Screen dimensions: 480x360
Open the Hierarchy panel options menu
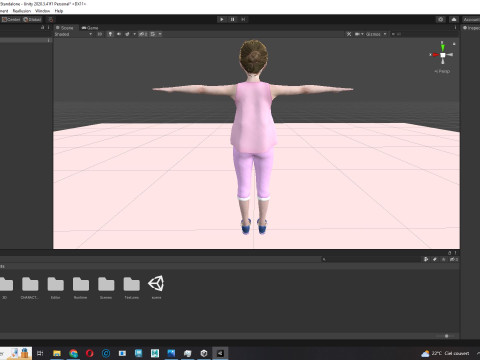click(48, 27)
